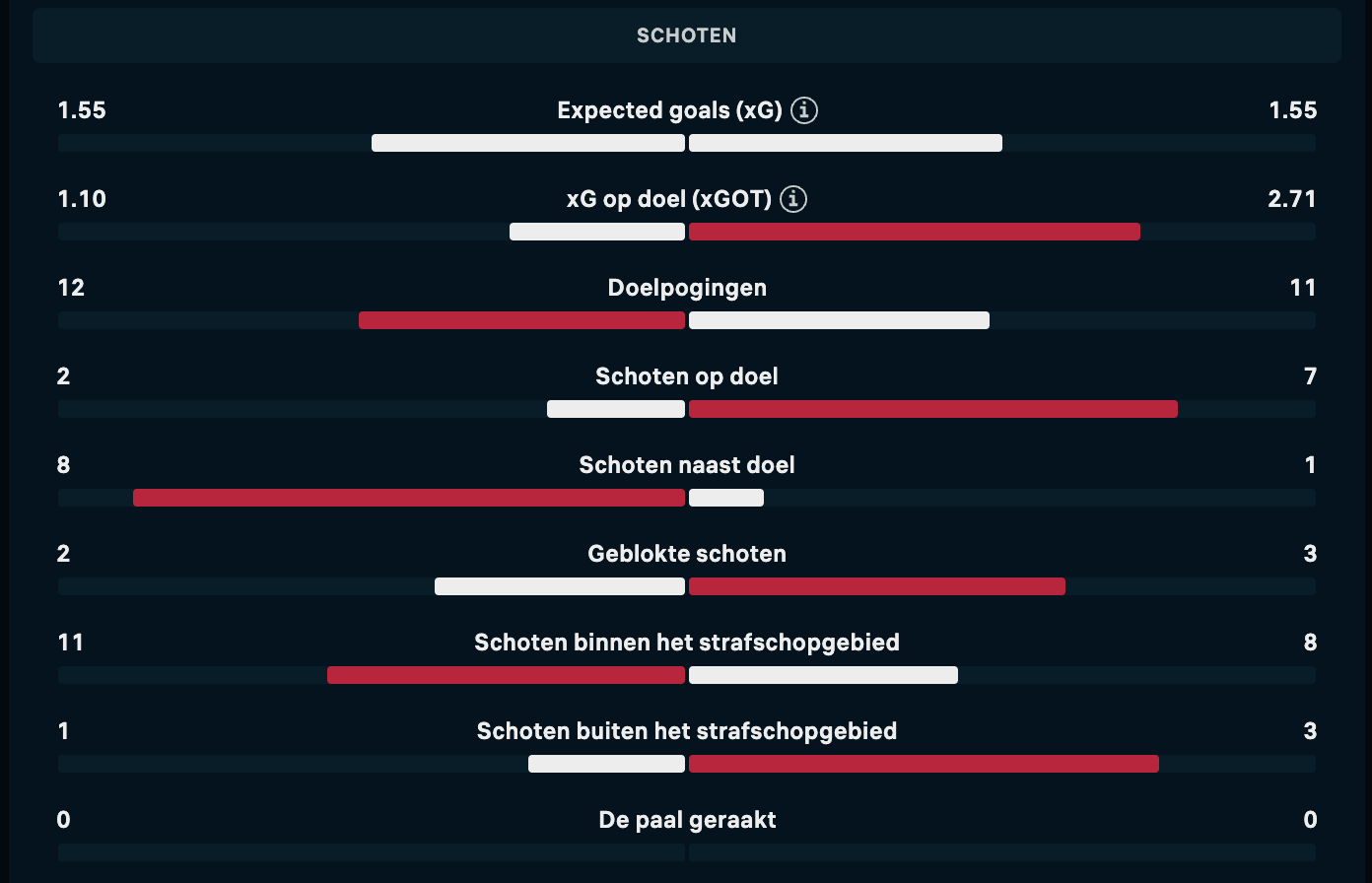1372x883 pixels.
Task: Click the info circle beside xGOT label
Action: (794, 199)
